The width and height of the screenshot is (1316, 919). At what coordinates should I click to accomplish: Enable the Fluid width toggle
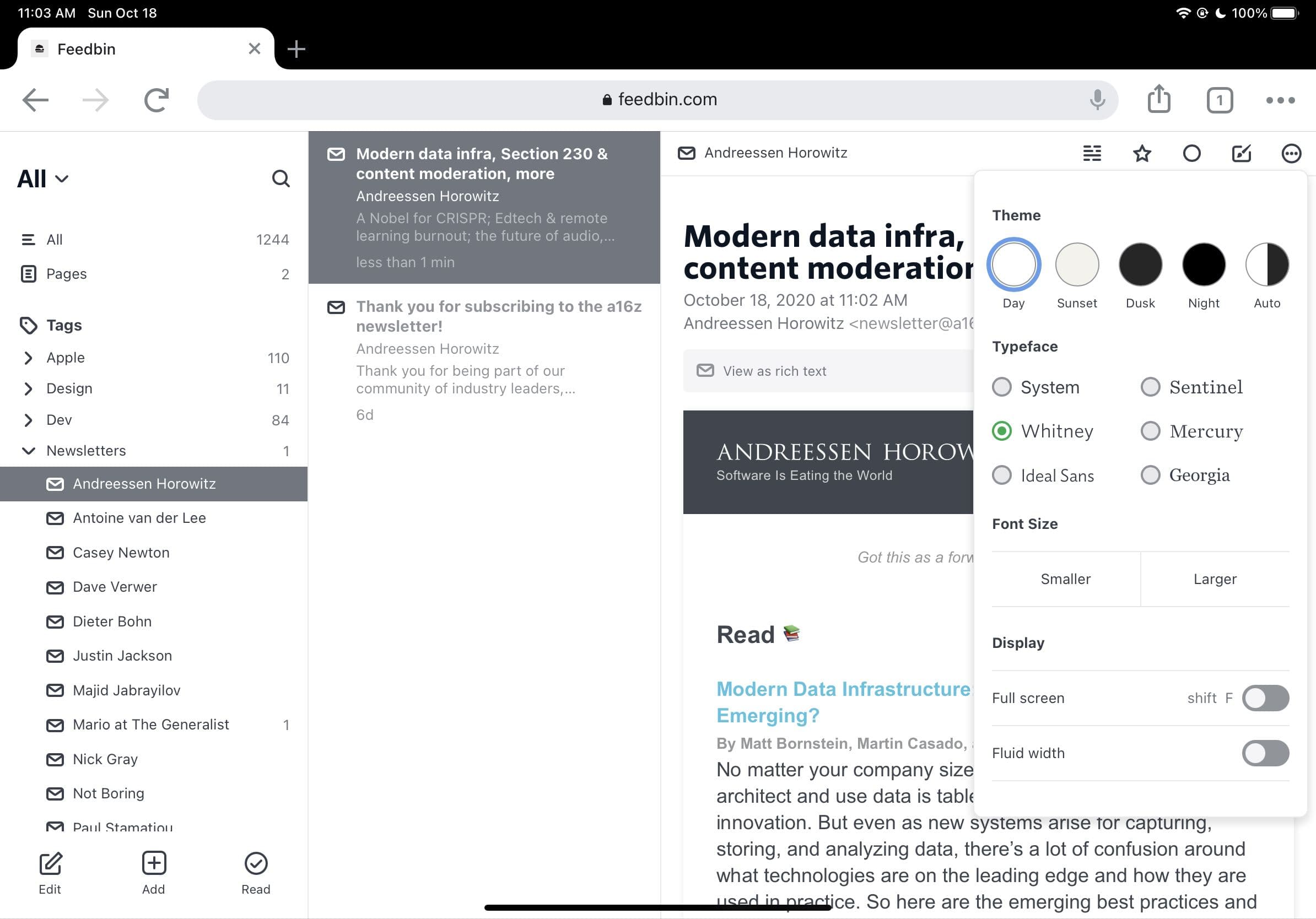(x=1265, y=753)
